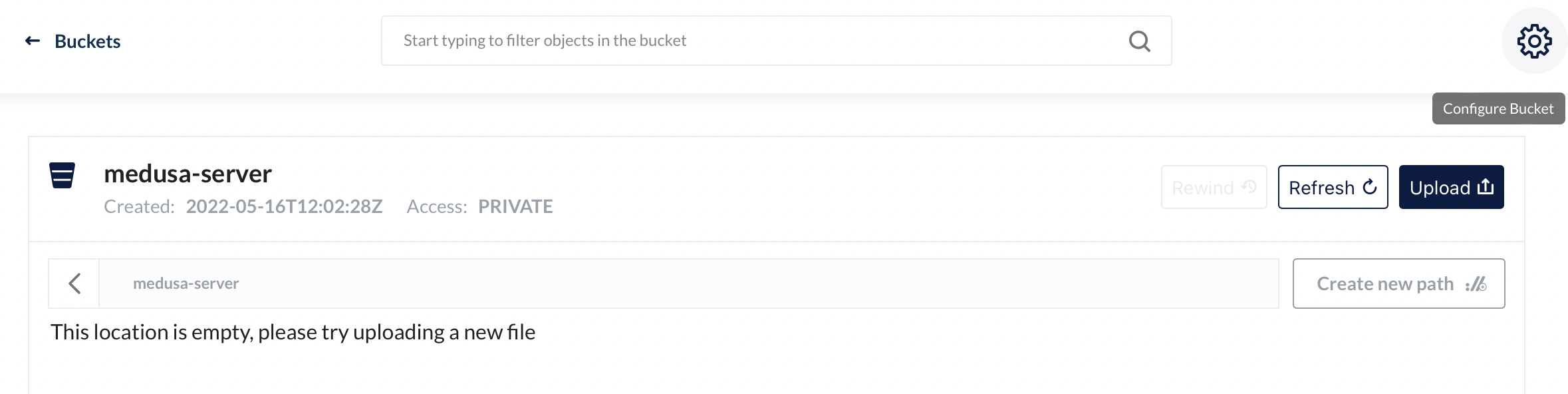Viewport: 1568px width, 394px height.
Task: Click the object filter search field
Action: click(x=731, y=40)
